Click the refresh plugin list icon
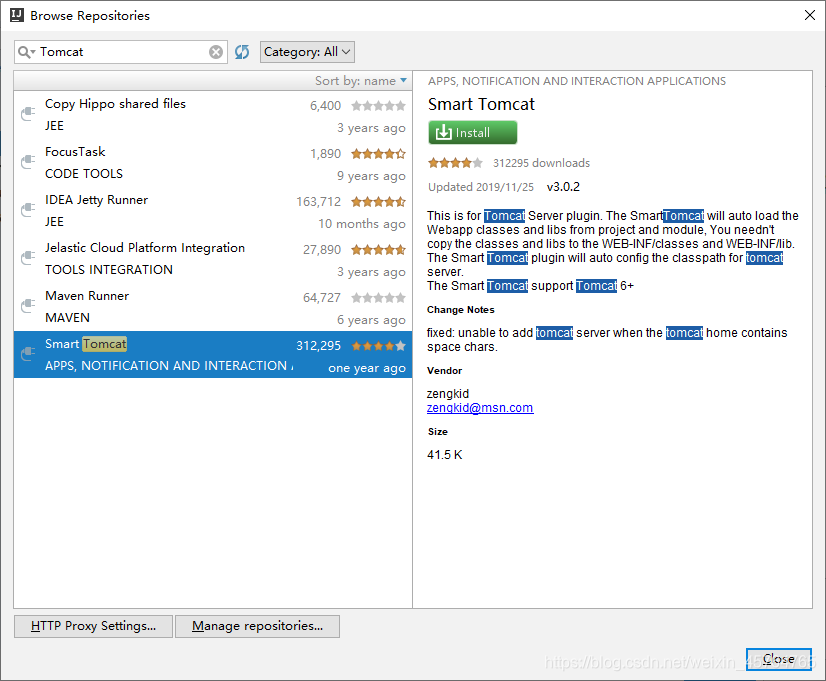 [x=242, y=52]
